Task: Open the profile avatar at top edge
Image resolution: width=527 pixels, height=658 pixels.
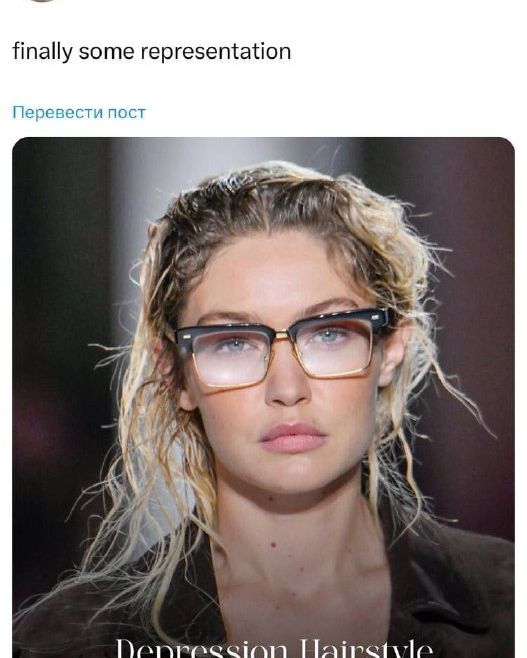Action: [x=42, y=1]
